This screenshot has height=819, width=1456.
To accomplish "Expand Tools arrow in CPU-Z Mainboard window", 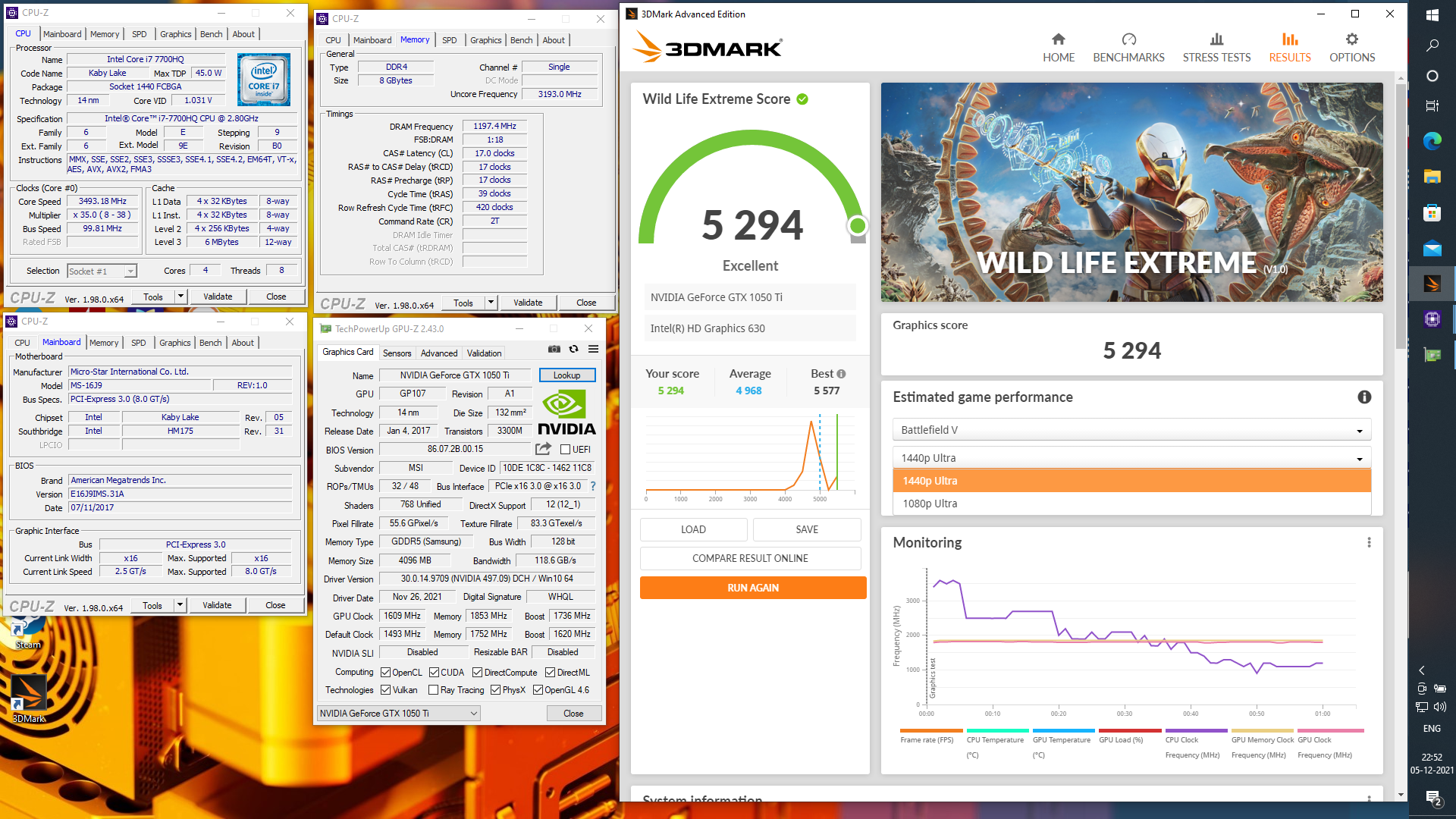I will [180, 605].
